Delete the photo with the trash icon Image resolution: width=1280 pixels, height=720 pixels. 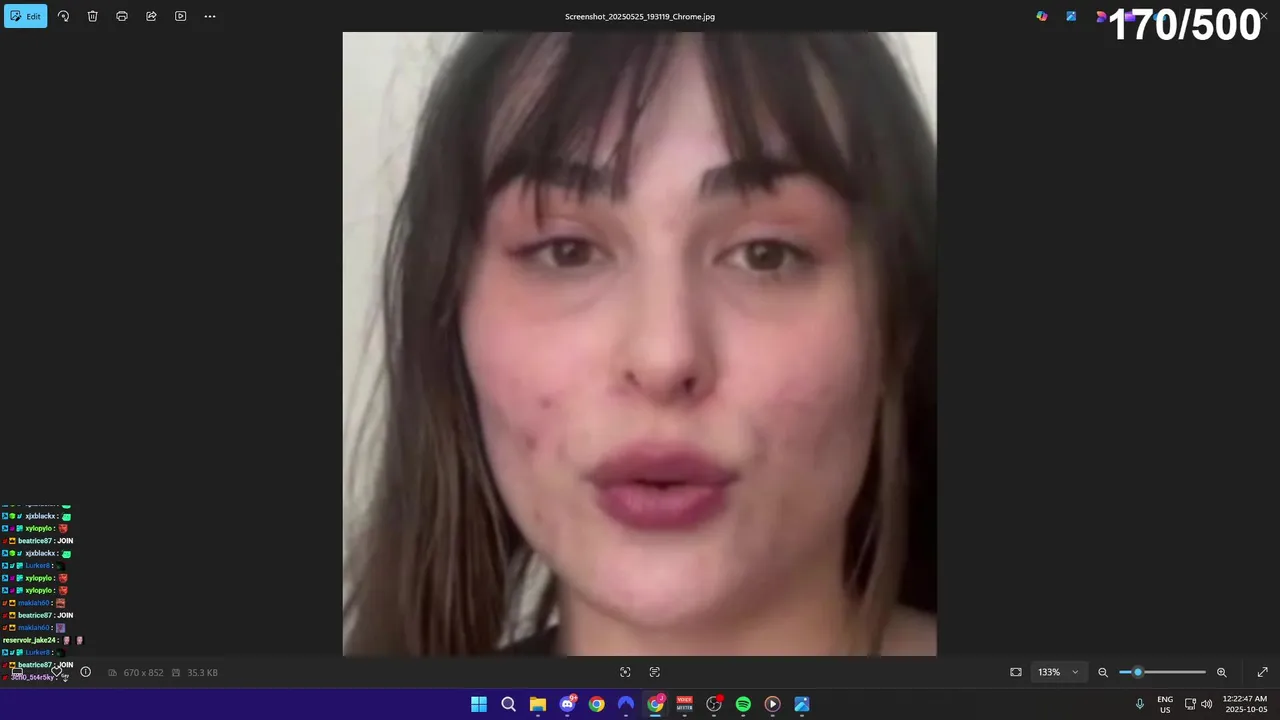92,16
